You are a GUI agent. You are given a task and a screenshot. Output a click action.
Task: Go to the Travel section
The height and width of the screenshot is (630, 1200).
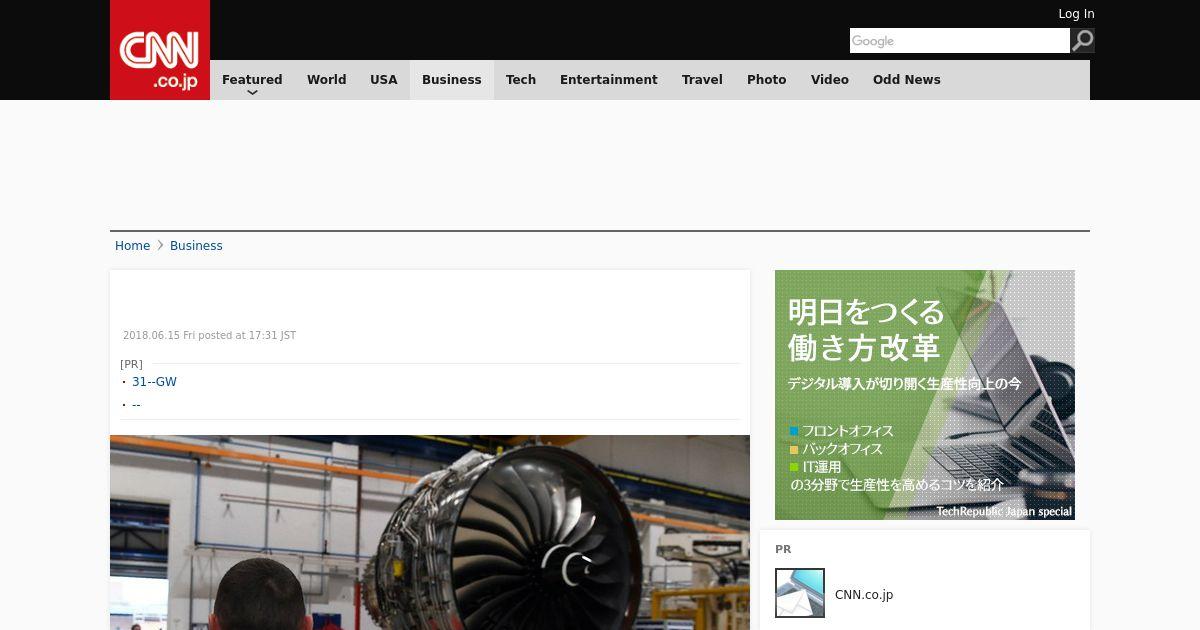[702, 80]
